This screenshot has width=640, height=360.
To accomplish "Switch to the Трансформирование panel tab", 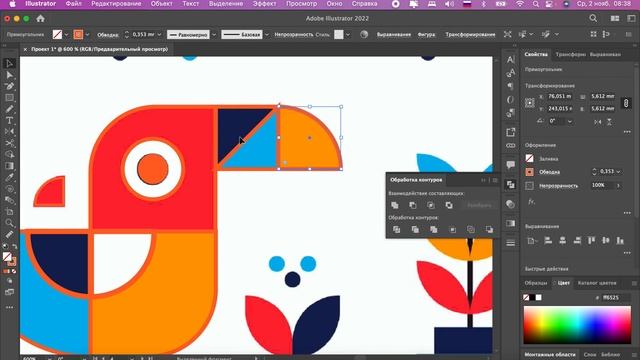I will [571, 54].
